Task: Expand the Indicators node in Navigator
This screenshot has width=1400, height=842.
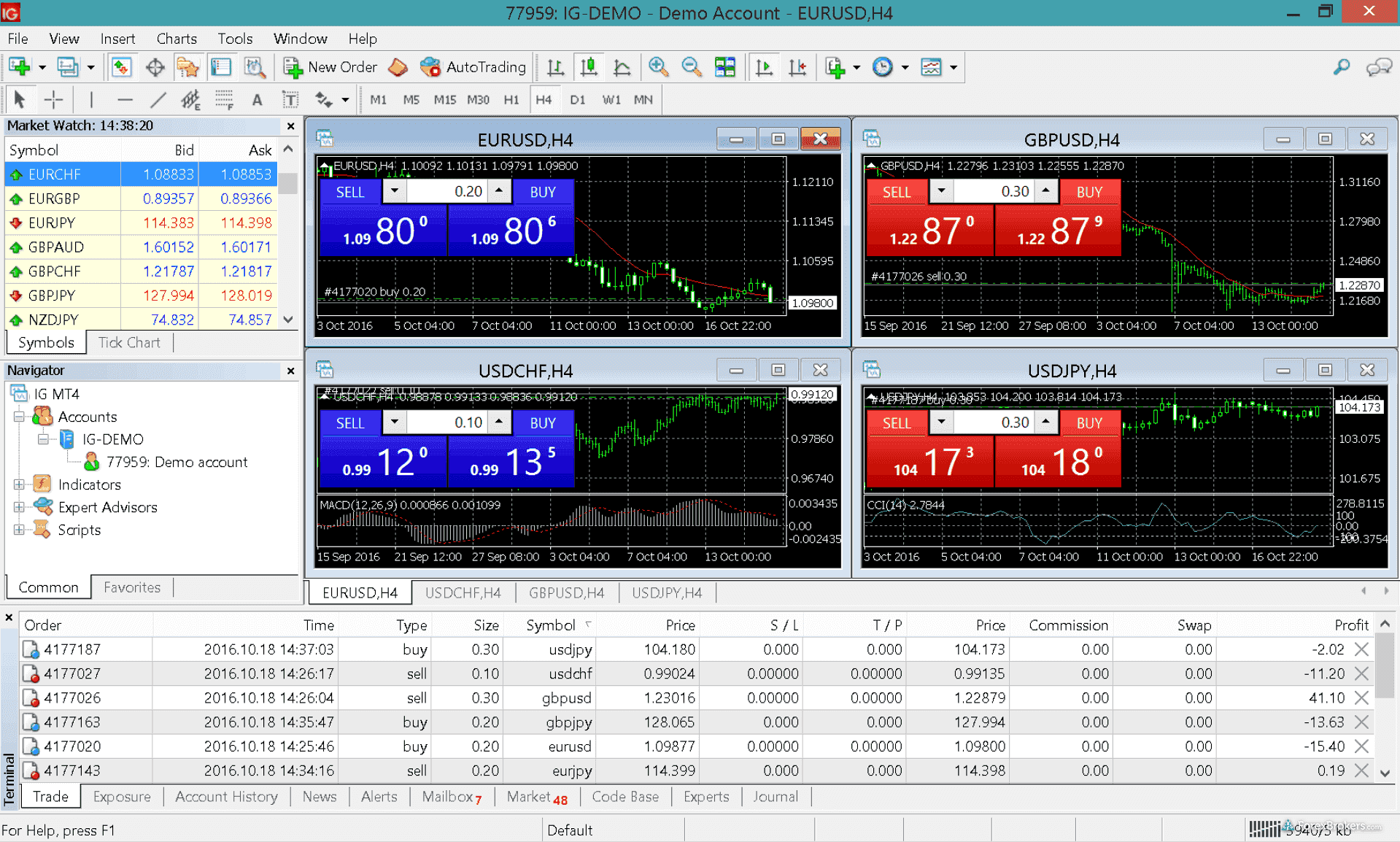Action: pos(19,484)
